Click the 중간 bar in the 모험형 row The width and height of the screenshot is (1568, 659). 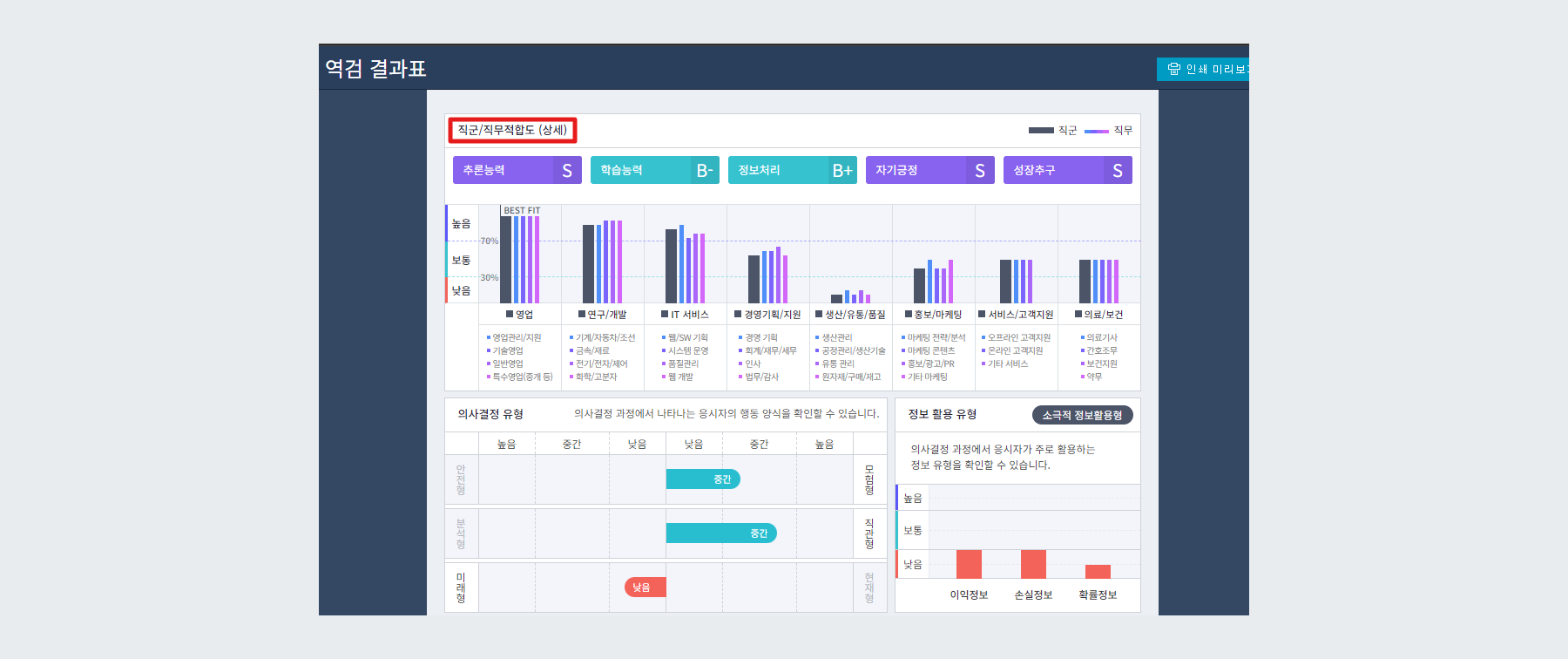[x=703, y=479]
